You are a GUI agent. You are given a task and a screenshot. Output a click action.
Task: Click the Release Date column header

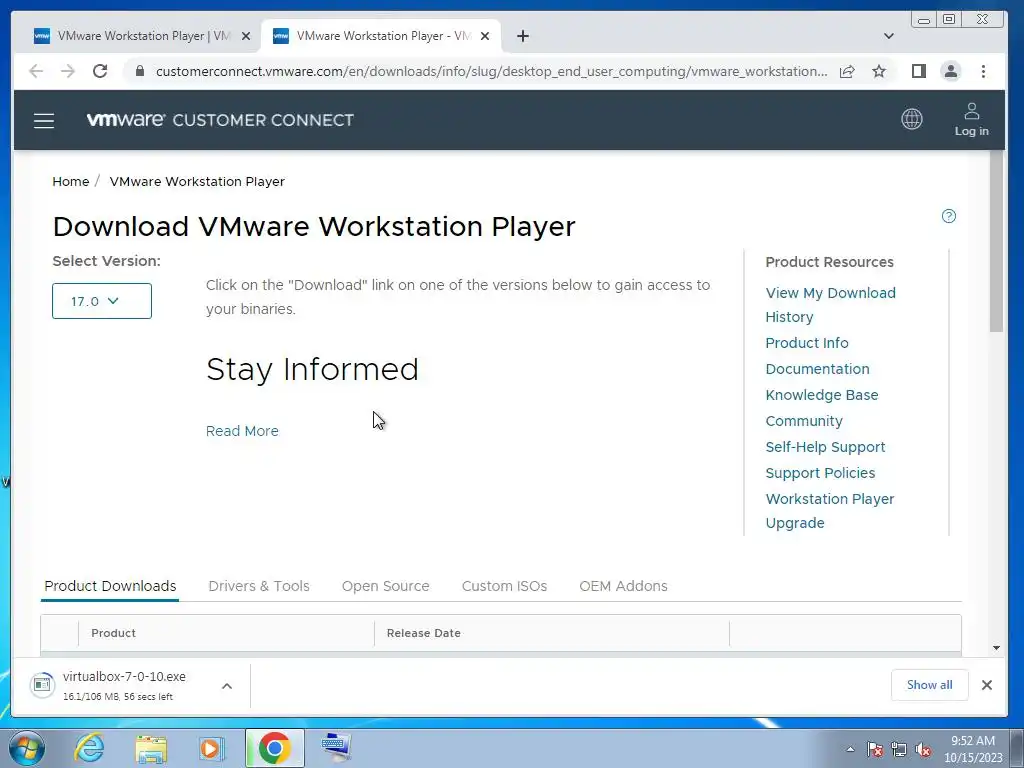(x=424, y=633)
